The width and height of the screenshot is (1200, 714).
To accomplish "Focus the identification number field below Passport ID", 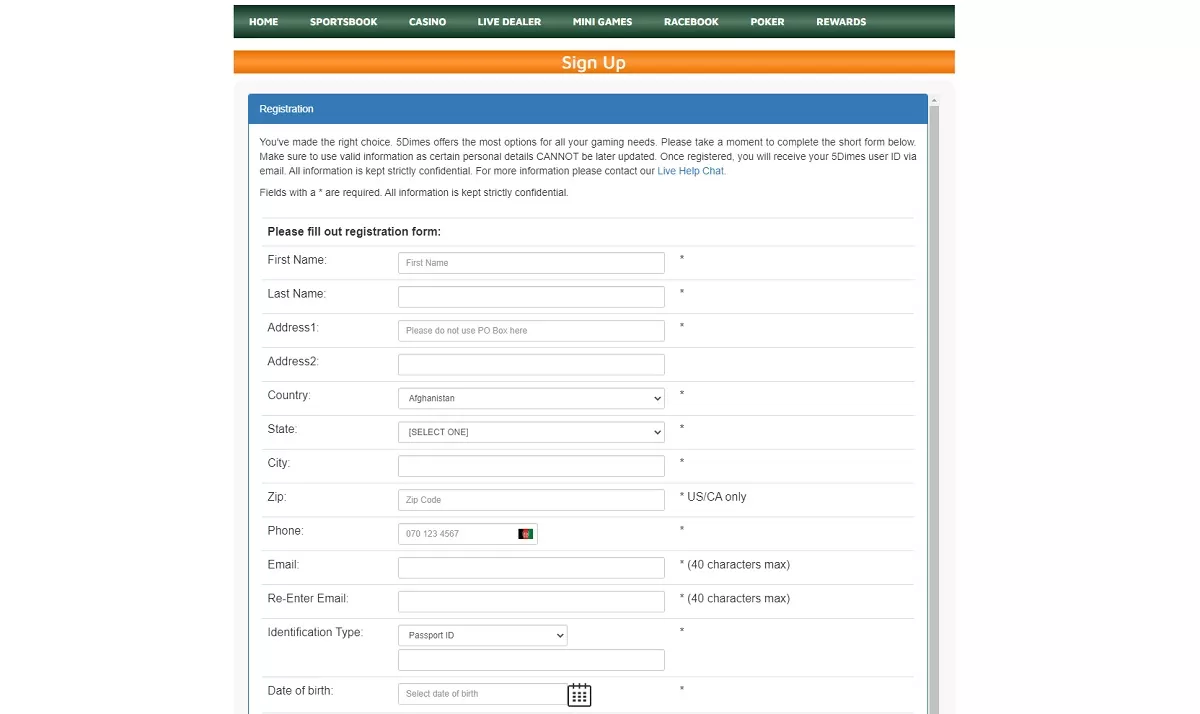I will tap(531, 660).
